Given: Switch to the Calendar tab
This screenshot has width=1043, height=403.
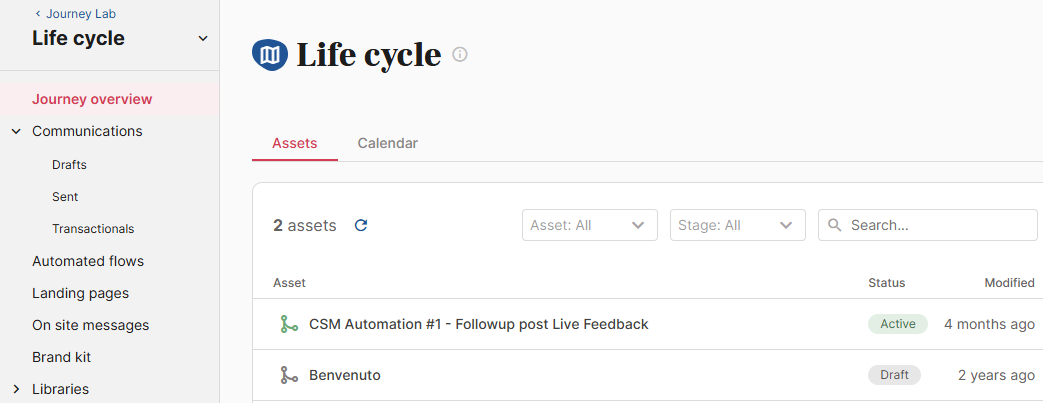Looking at the screenshot, I should point(388,143).
